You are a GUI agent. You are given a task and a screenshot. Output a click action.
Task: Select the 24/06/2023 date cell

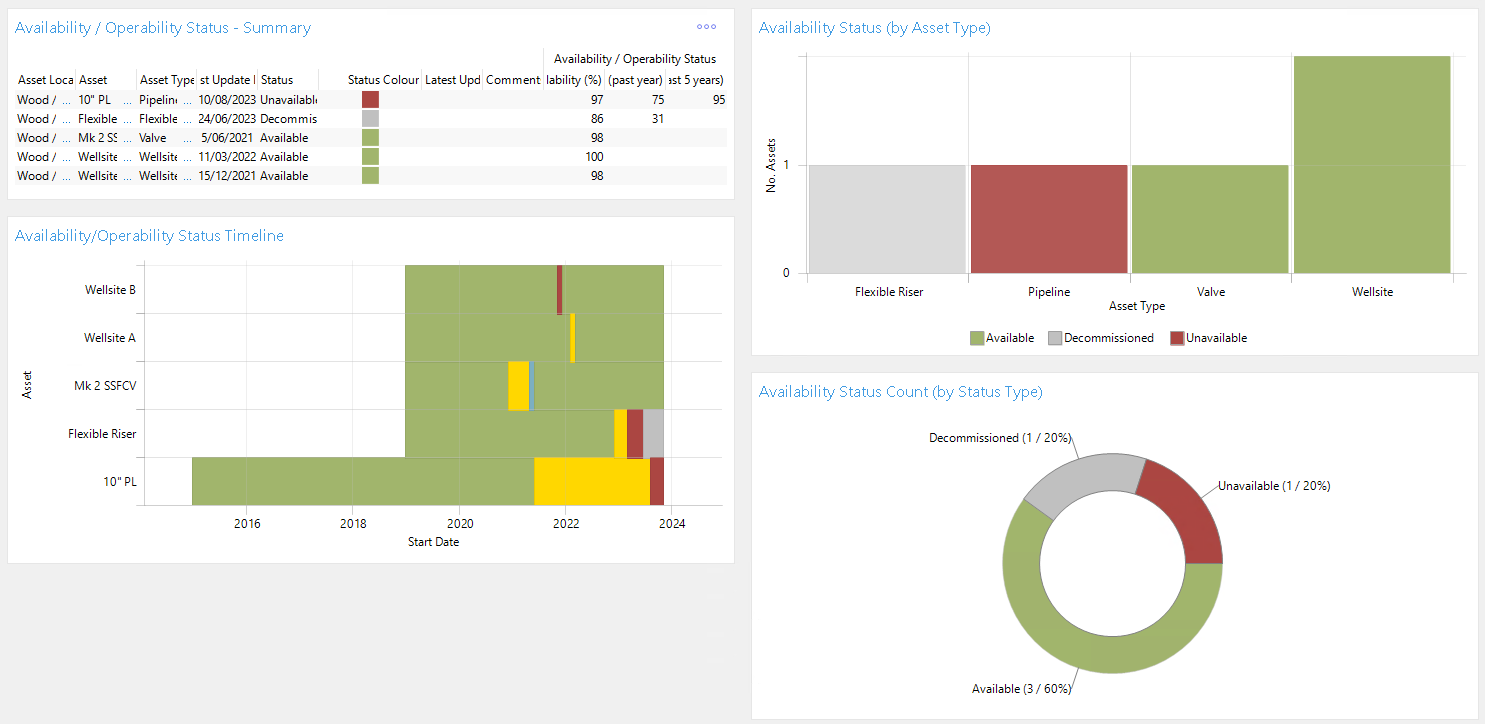click(227, 119)
